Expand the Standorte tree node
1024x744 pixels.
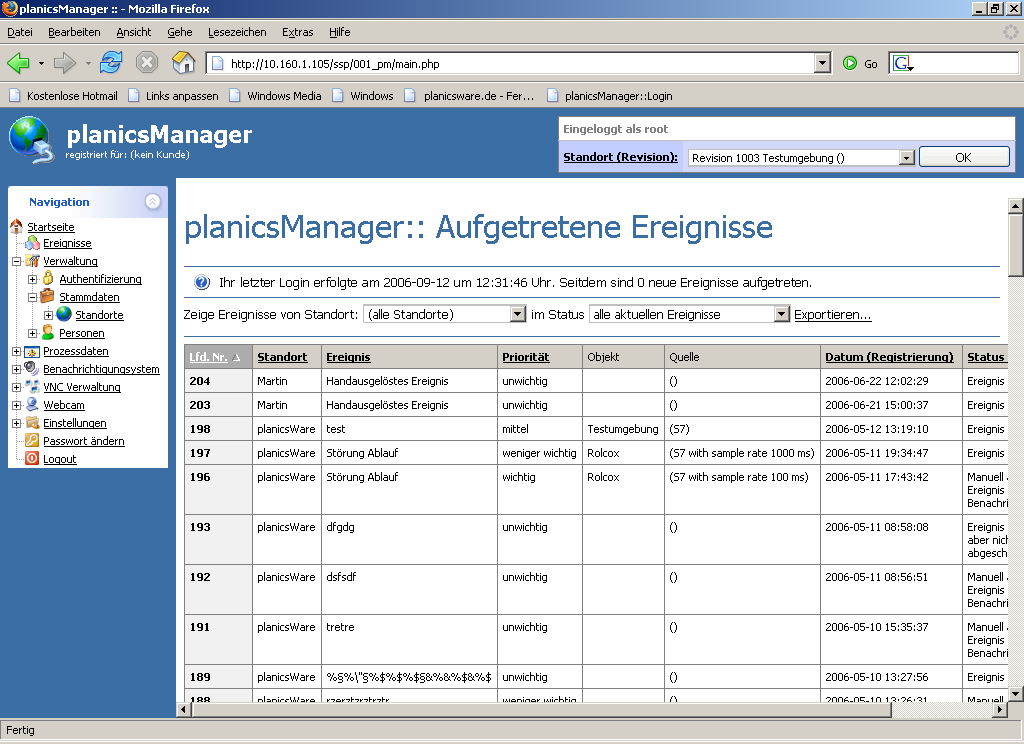click(48, 315)
